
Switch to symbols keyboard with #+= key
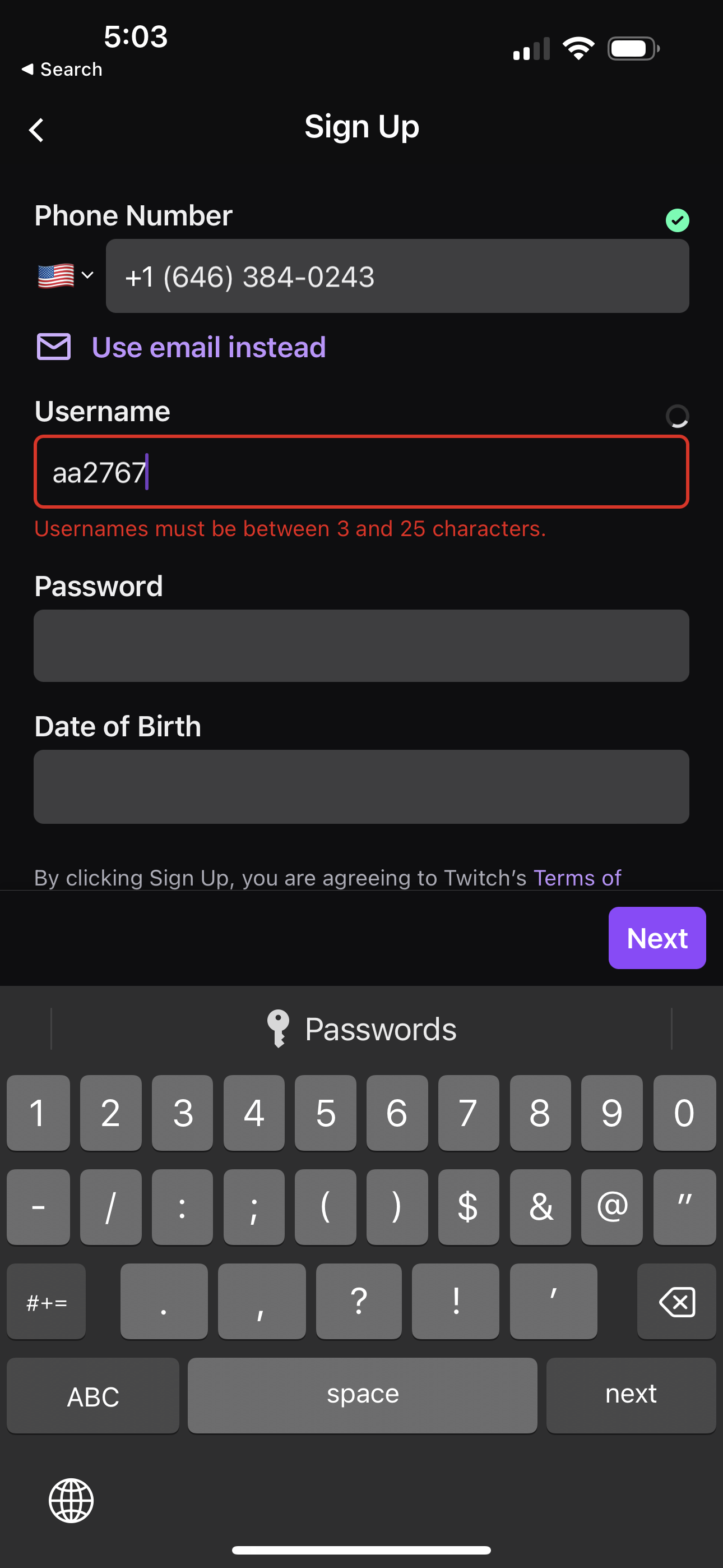pos(47,1302)
